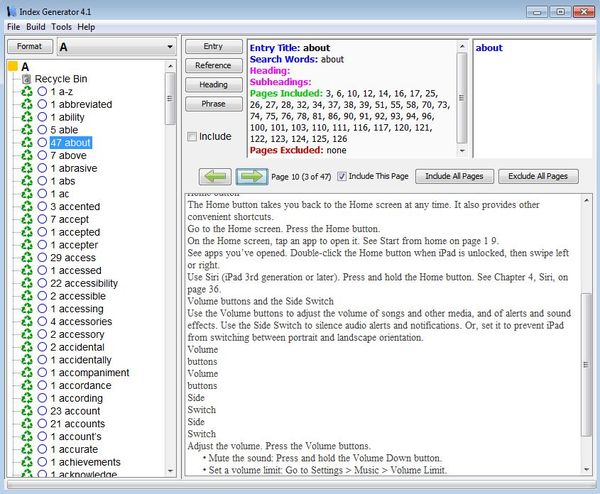Select the radio circle beside '7 above'

point(43,156)
